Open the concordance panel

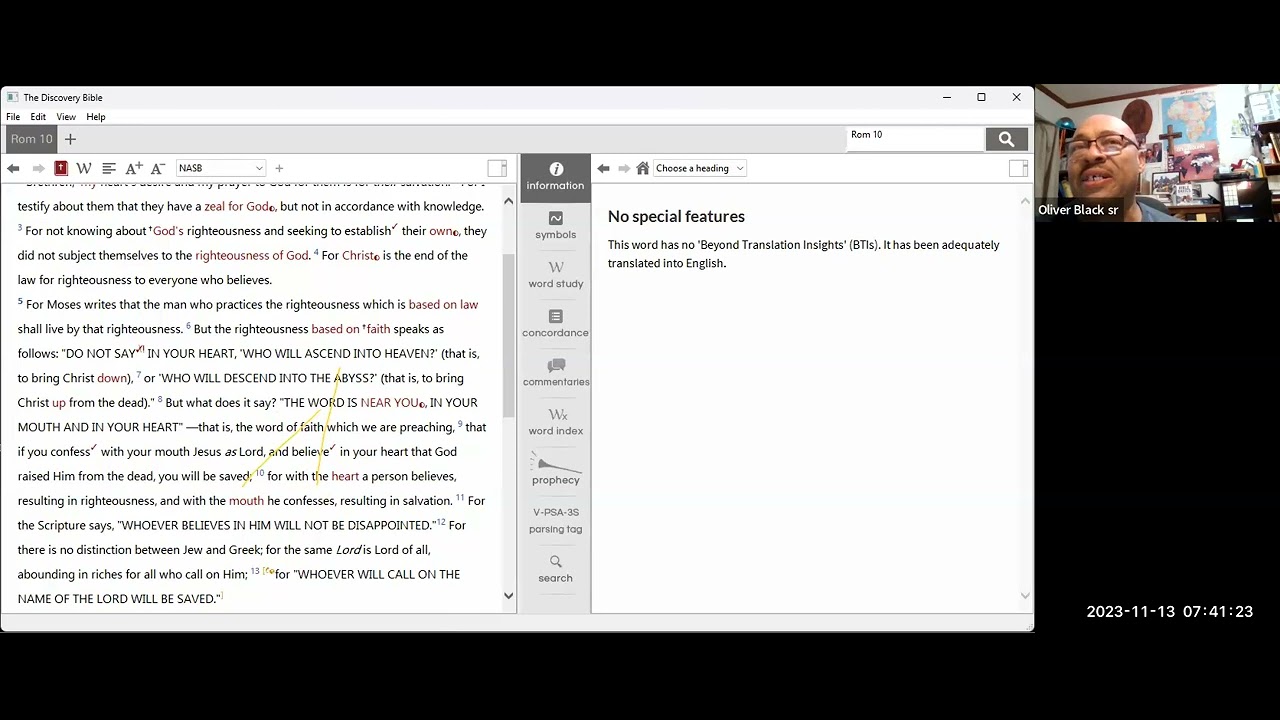555,323
